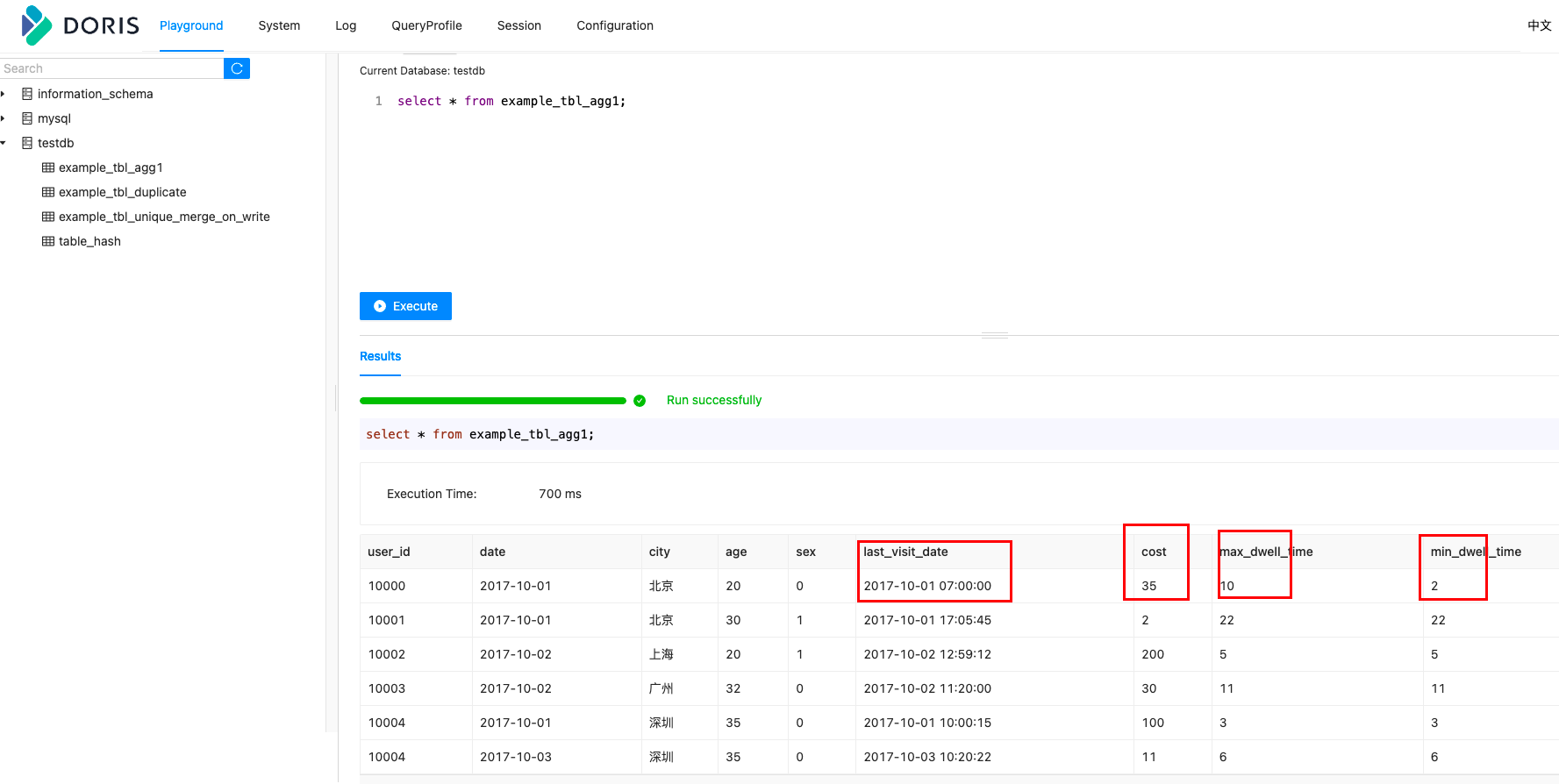Open the Playground tab

coord(191,25)
